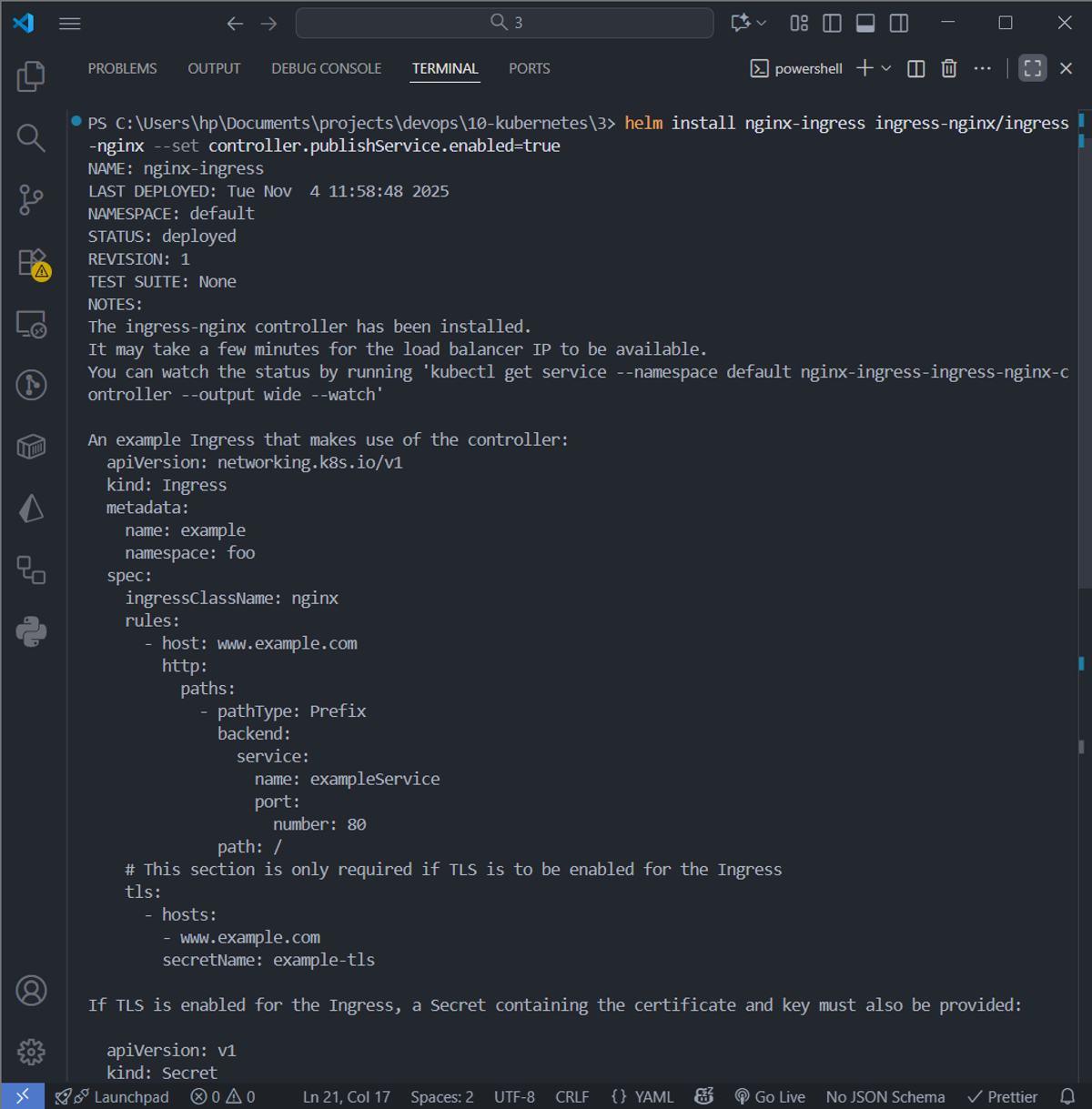Open Customize Layout icon in title bar
Image resolution: width=1092 pixels, height=1109 pixels.
click(x=799, y=23)
